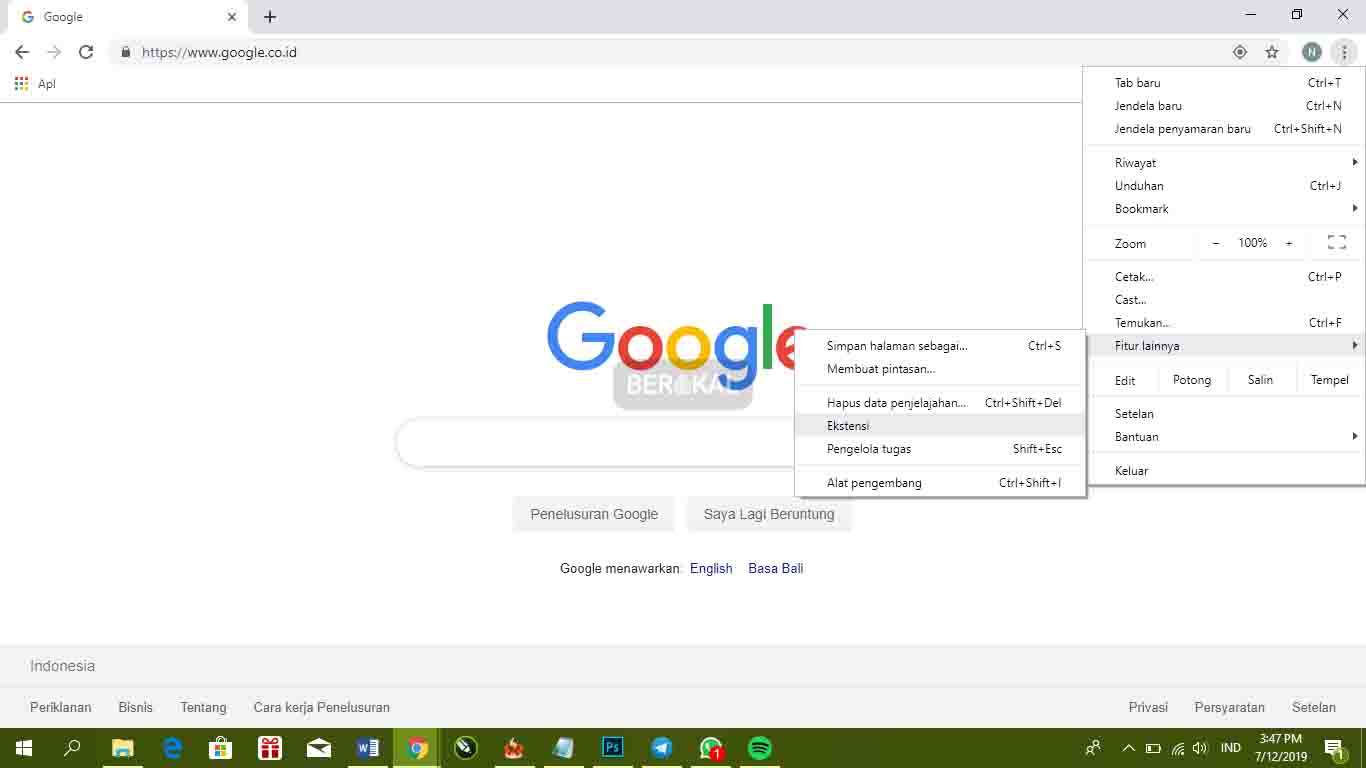Open the Periklanan footer link
The width and height of the screenshot is (1366, 768).
click(x=61, y=707)
